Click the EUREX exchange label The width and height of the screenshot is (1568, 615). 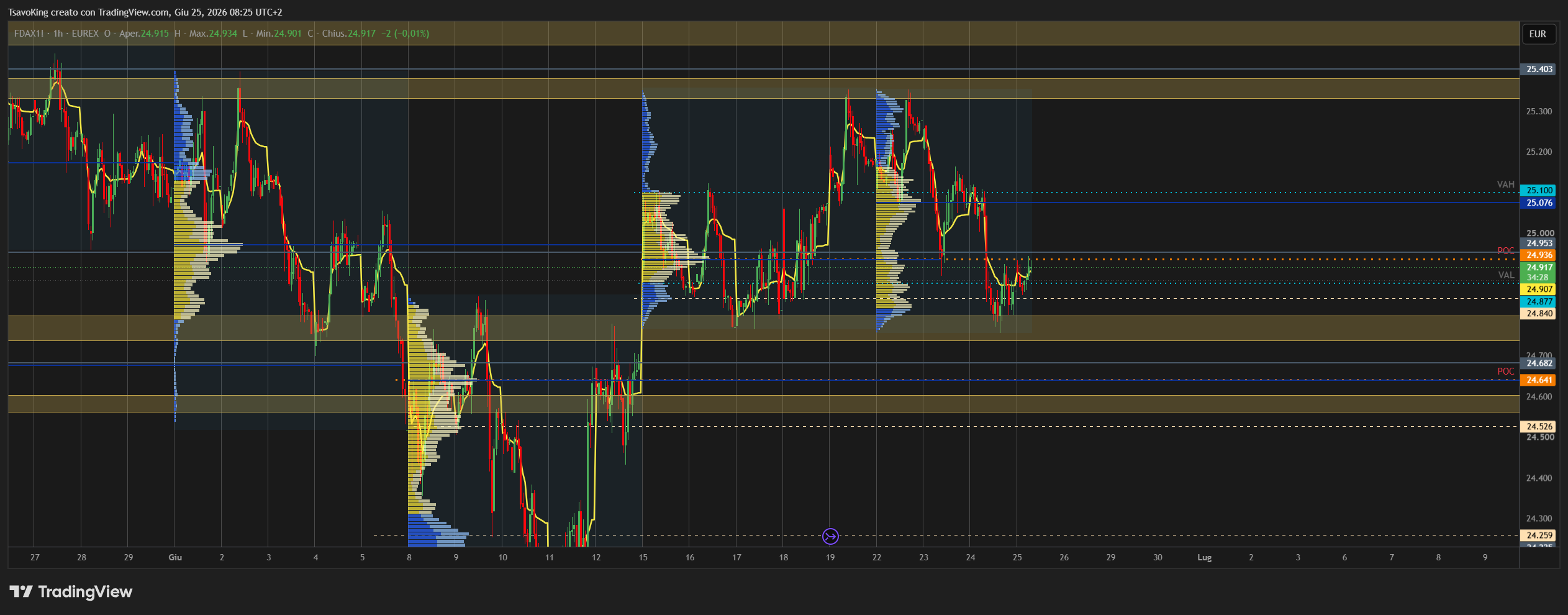coord(85,34)
